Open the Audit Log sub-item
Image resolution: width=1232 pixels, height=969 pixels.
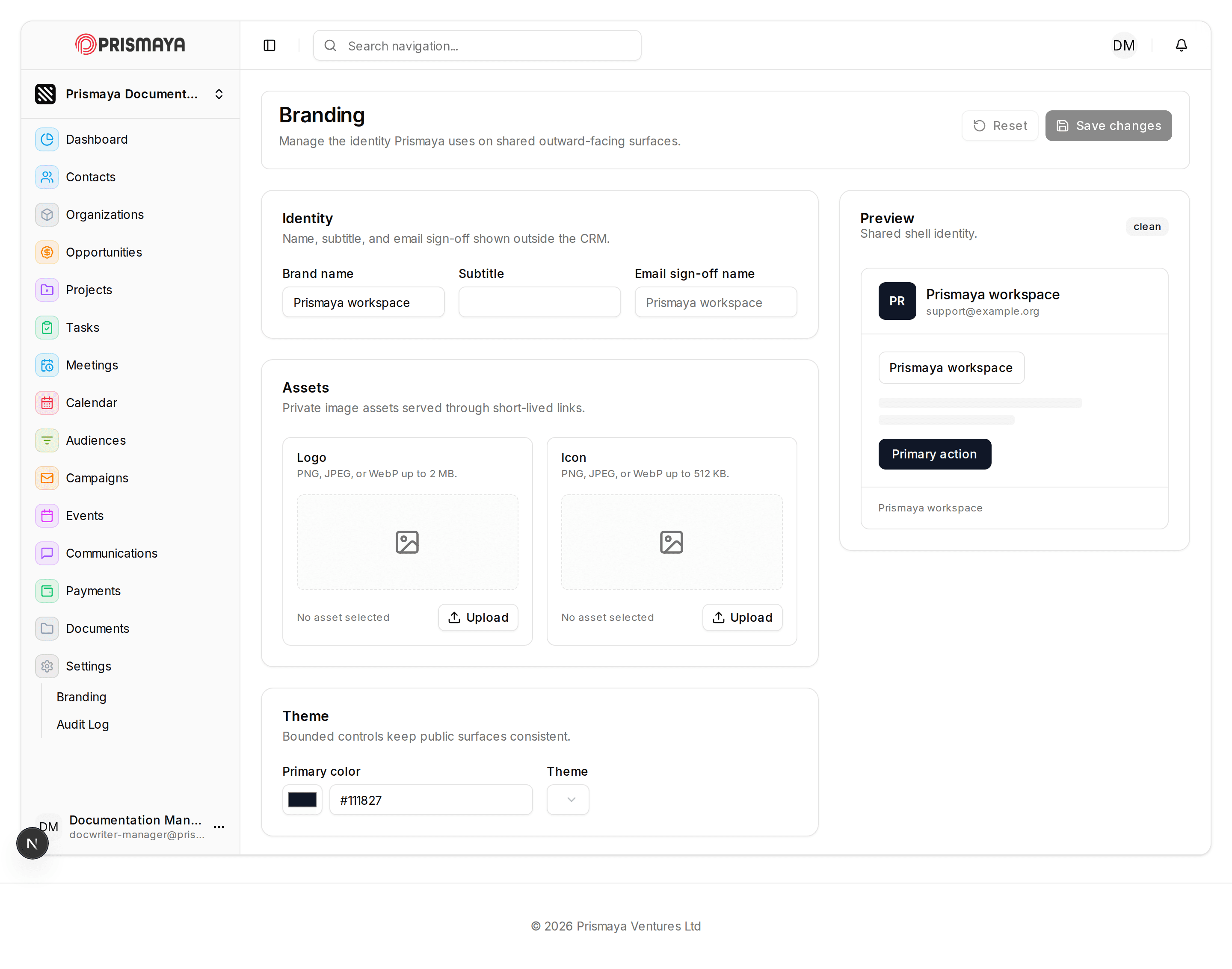(x=83, y=724)
